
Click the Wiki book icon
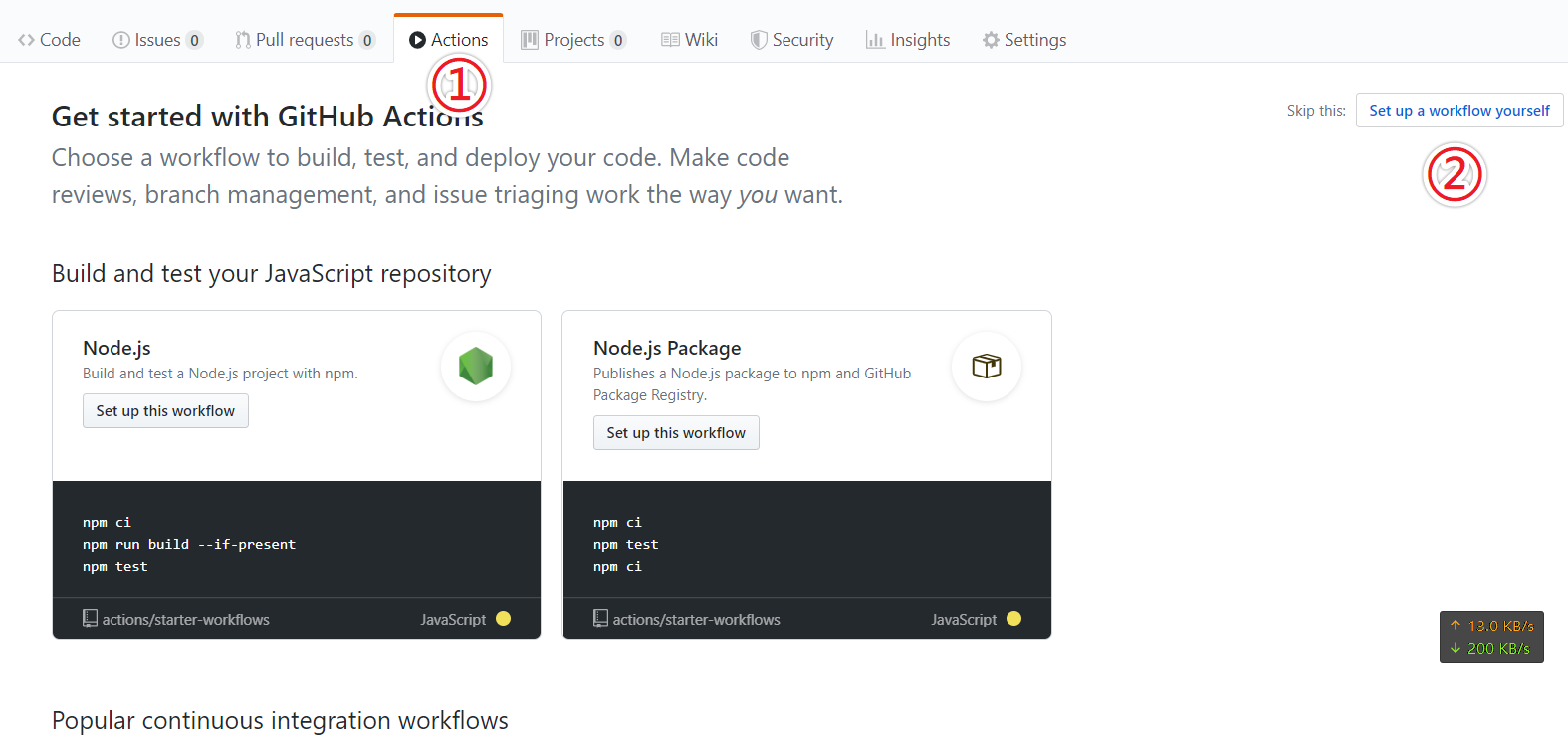click(x=670, y=40)
